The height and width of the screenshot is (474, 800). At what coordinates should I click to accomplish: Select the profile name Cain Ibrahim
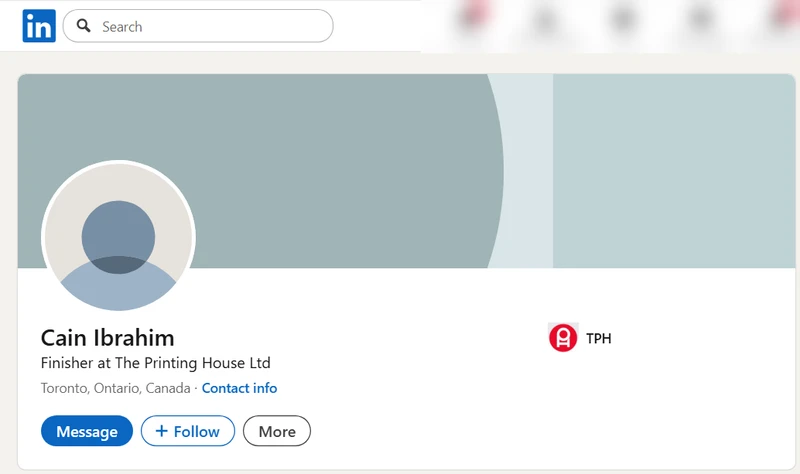click(x=107, y=337)
